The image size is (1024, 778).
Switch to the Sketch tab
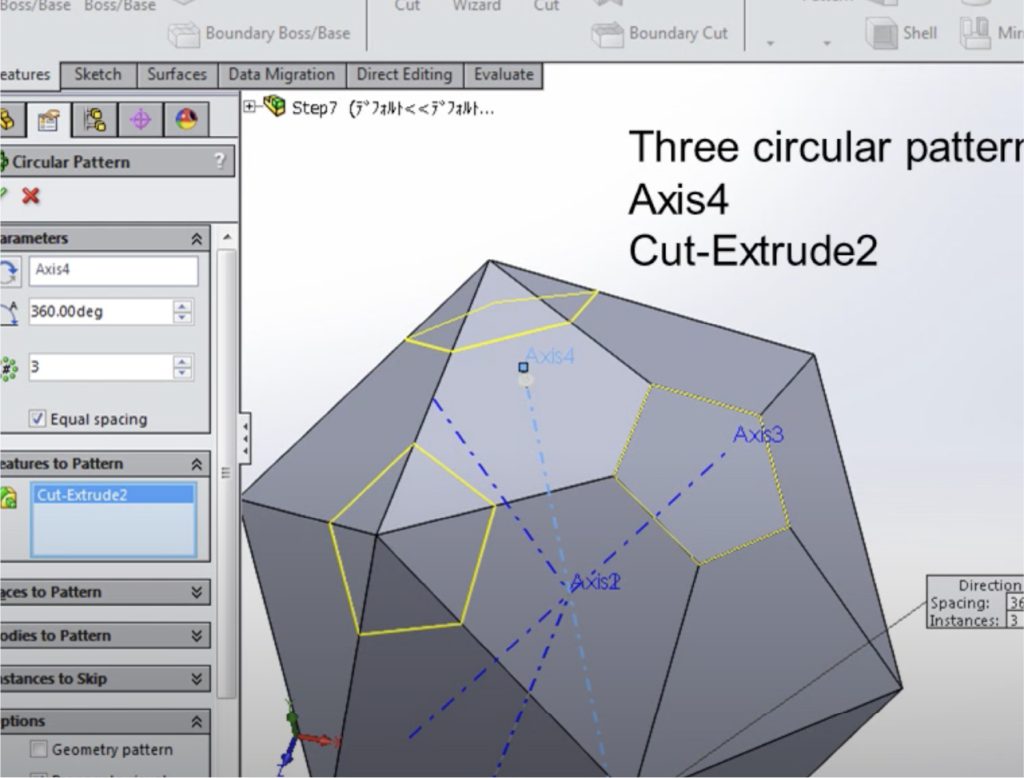coord(98,74)
